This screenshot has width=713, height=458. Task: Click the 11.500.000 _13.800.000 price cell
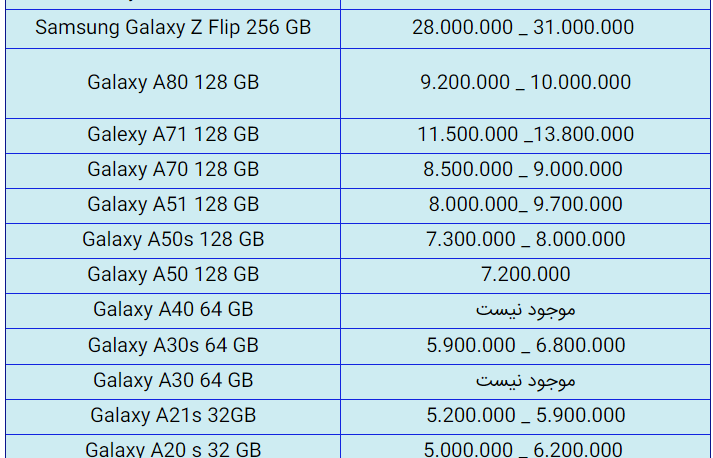pyautogui.click(x=525, y=135)
